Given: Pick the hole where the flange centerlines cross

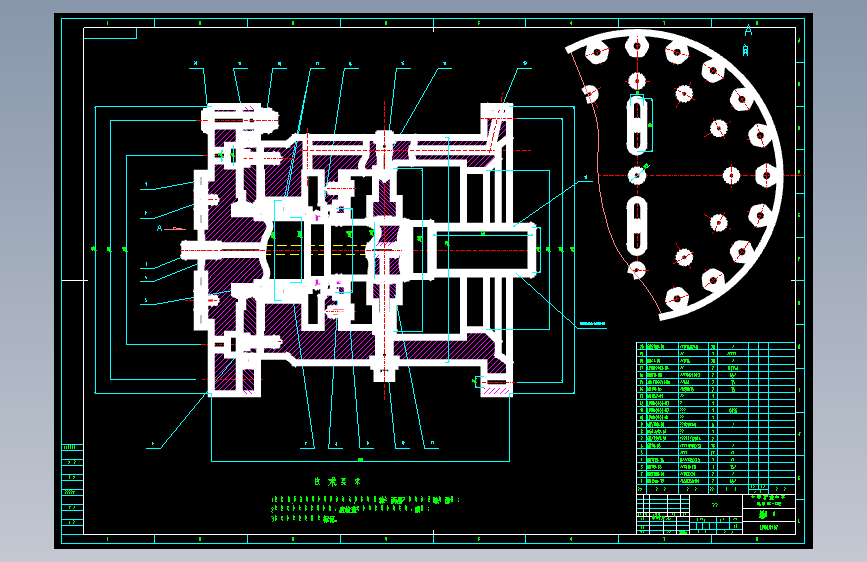Looking at the screenshot, I should [x=637, y=175].
